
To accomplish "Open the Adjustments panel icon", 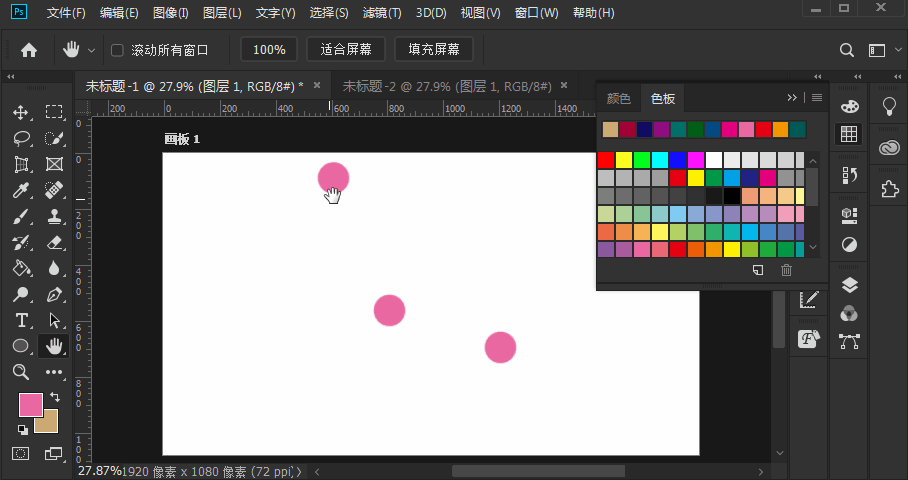I will tap(849, 245).
